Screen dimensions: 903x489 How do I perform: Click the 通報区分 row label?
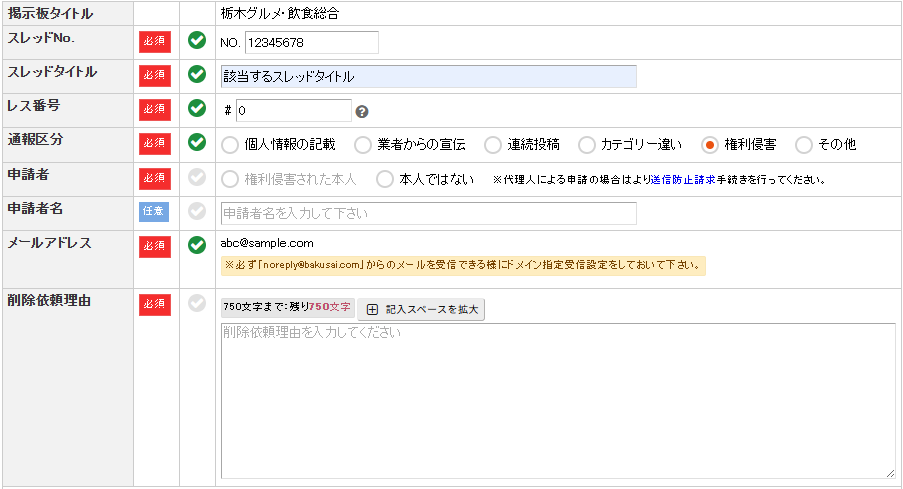[x=35, y=139]
